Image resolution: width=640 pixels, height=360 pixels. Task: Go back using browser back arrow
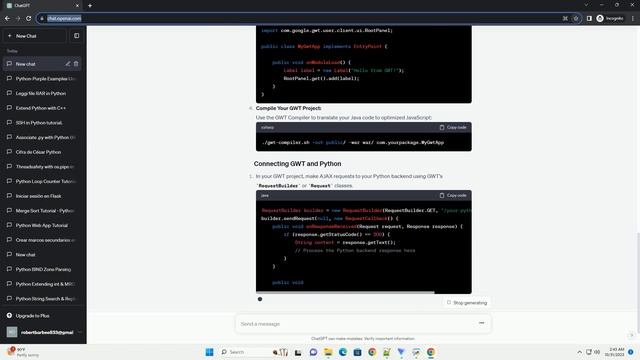(x=7, y=18)
